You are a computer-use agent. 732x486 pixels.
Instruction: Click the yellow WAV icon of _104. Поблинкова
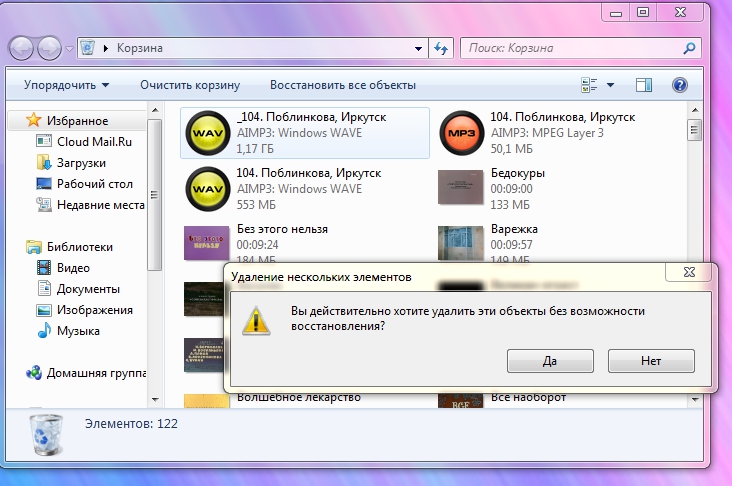point(208,133)
